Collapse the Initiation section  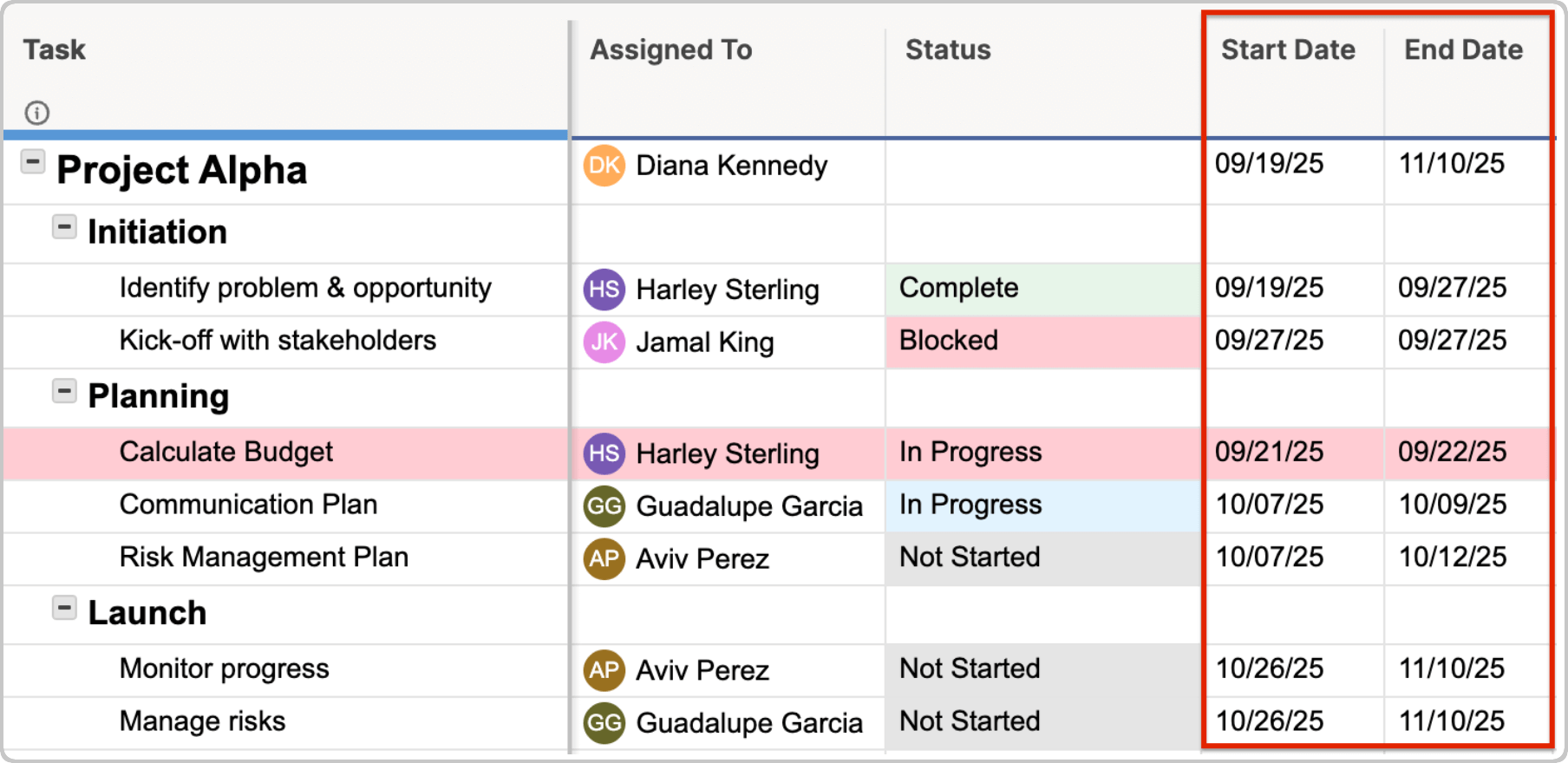pyautogui.click(x=64, y=225)
